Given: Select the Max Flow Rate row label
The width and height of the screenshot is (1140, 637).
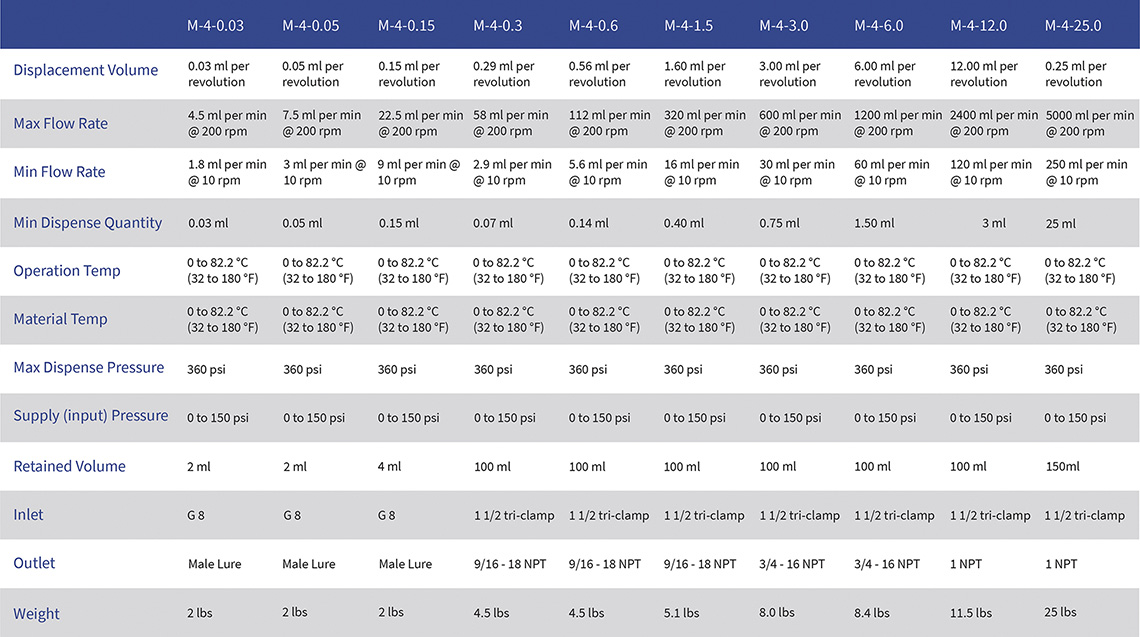Looking at the screenshot, I should click(x=60, y=124).
